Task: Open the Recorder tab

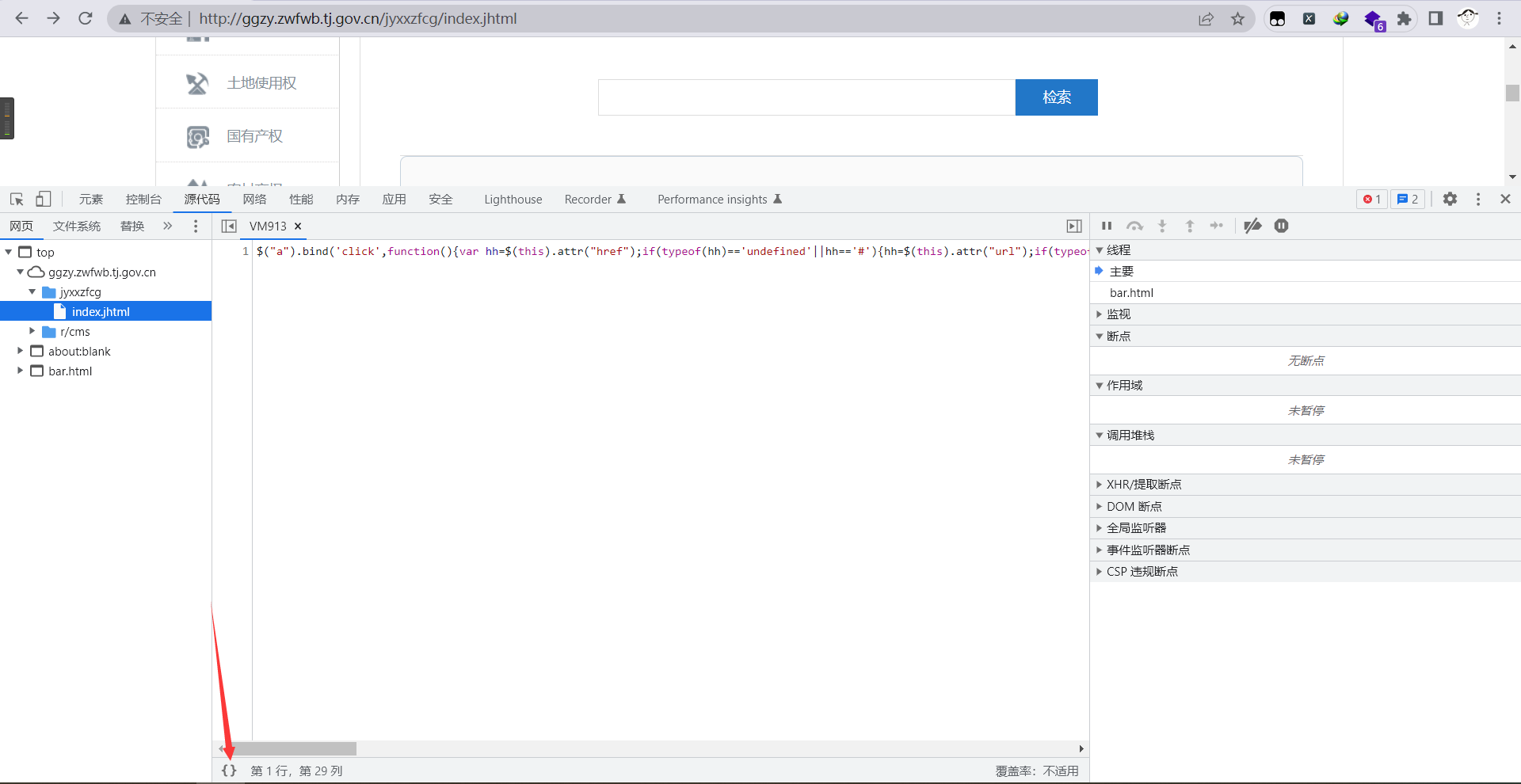Action: tap(595, 200)
